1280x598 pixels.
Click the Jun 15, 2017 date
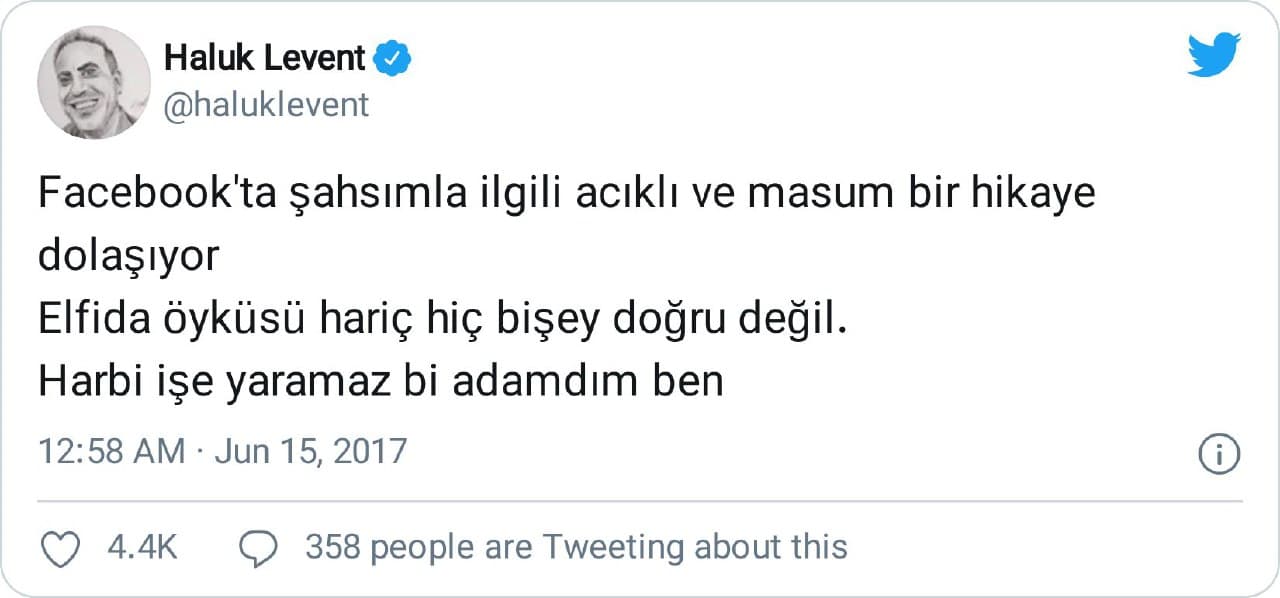point(312,451)
